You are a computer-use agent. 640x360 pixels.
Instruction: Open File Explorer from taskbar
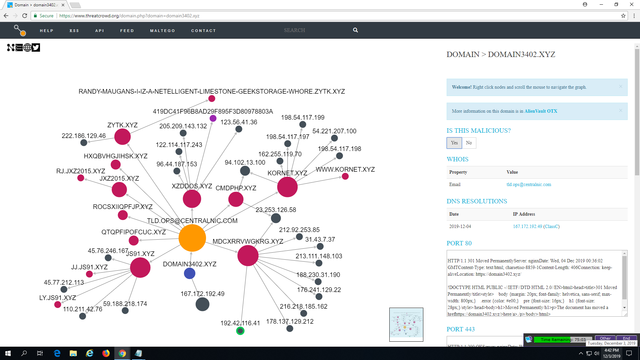click(x=73, y=353)
